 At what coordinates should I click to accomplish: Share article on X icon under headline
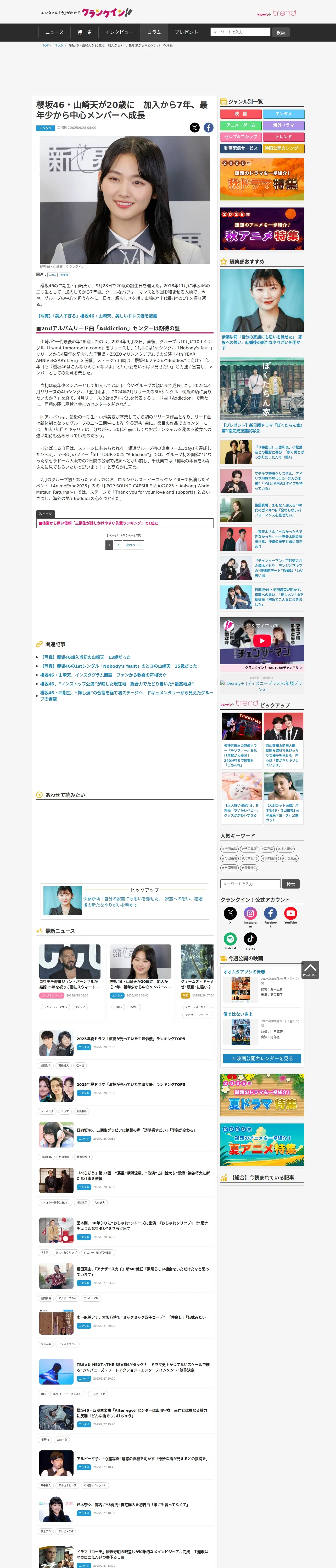pos(194,127)
